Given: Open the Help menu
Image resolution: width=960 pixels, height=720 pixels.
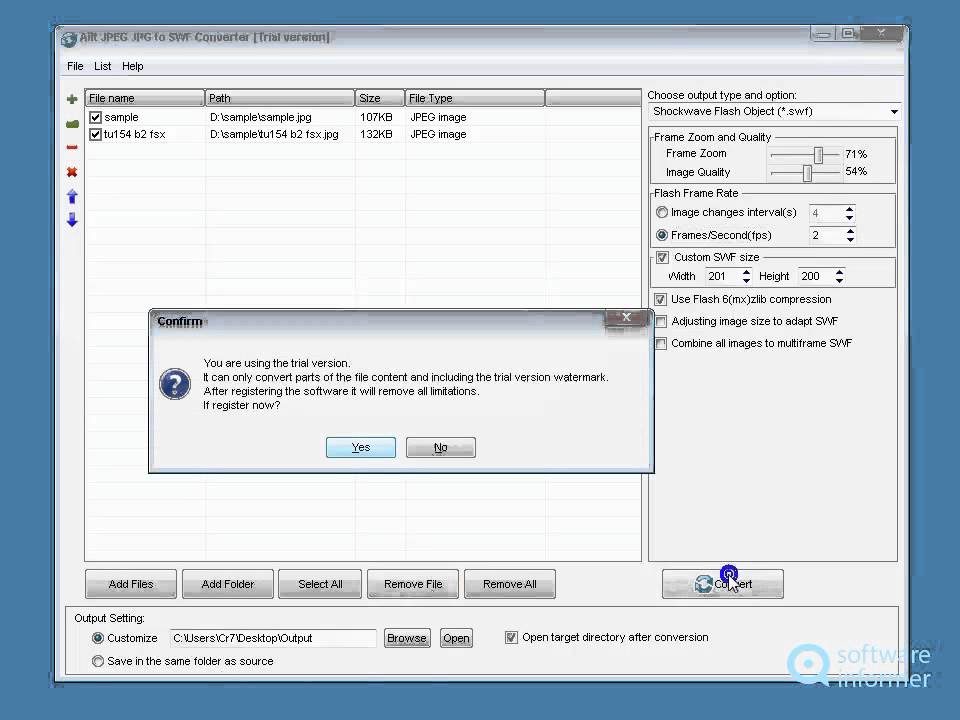Looking at the screenshot, I should (x=132, y=66).
